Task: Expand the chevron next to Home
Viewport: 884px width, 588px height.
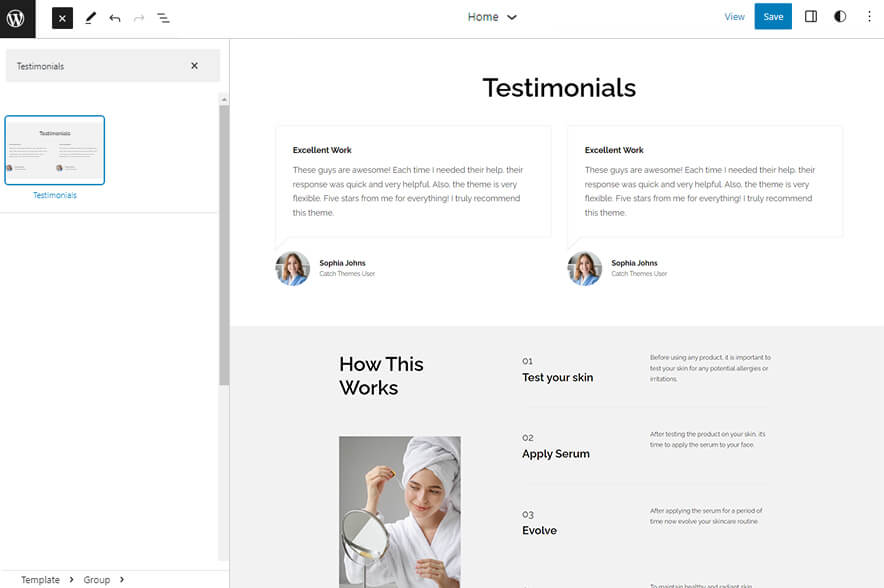Action: click(x=511, y=17)
